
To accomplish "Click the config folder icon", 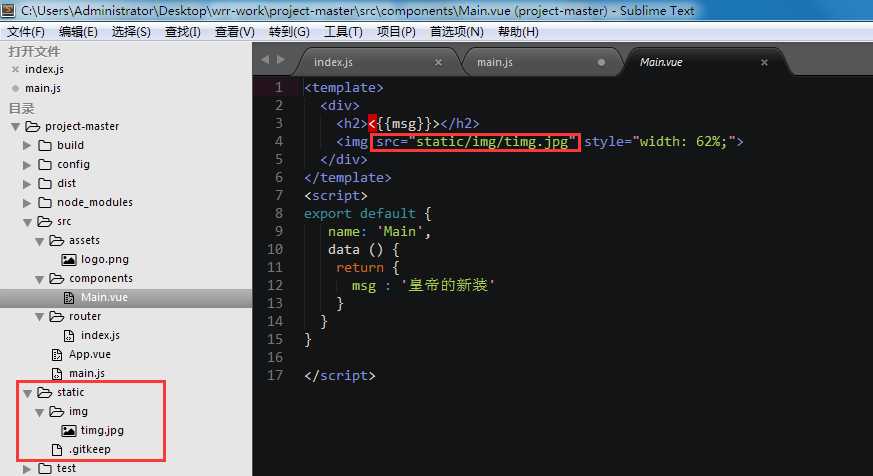I will click(45, 165).
